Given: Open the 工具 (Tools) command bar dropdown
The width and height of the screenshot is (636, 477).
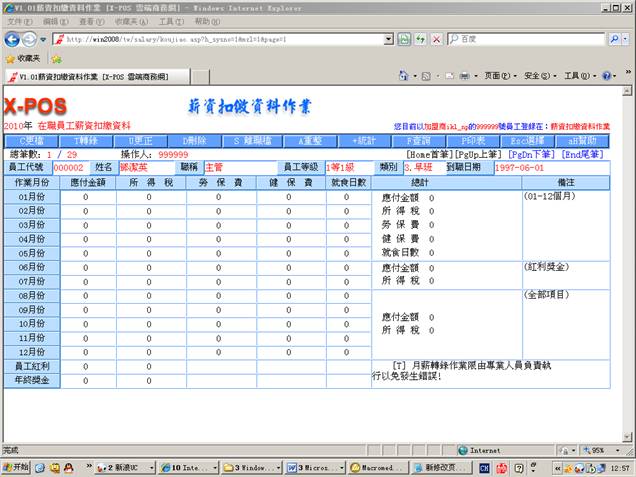Looking at the screenshot, I should (578, 76).
